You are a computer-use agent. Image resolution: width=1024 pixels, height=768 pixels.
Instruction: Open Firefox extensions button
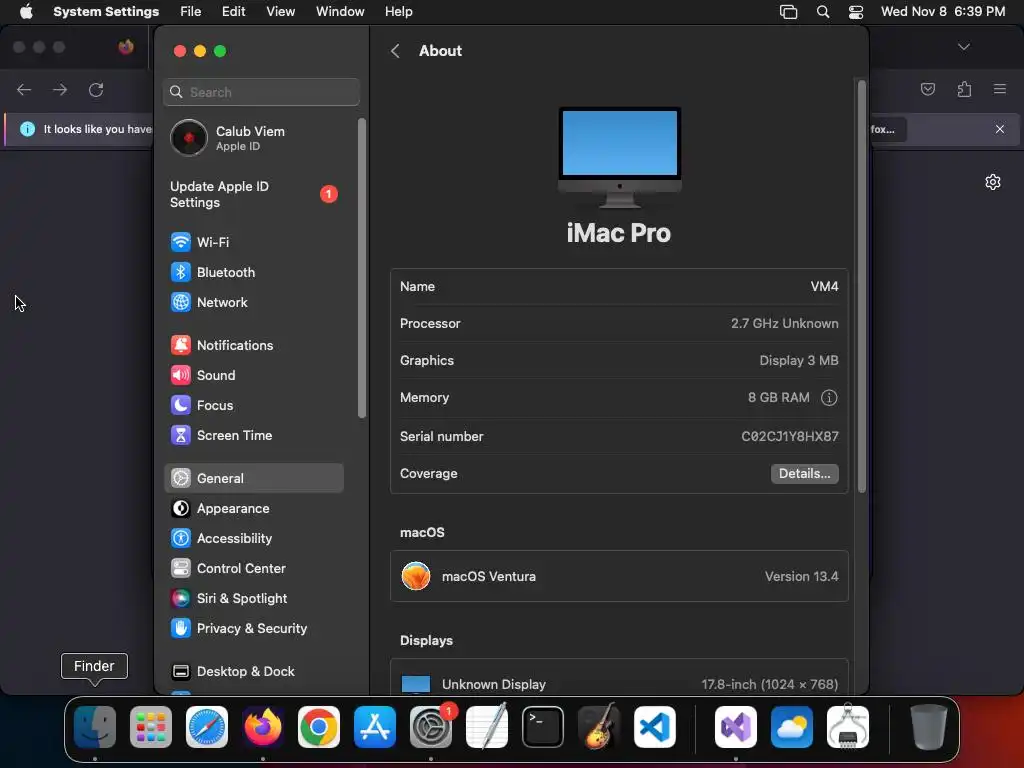click(x=964, y=89)
